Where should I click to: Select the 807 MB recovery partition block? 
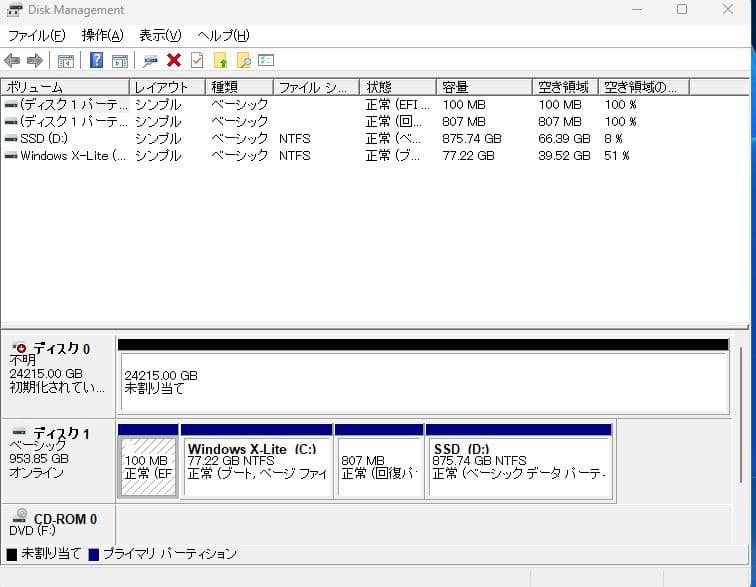pyautogui.click(x=379, y=462)
